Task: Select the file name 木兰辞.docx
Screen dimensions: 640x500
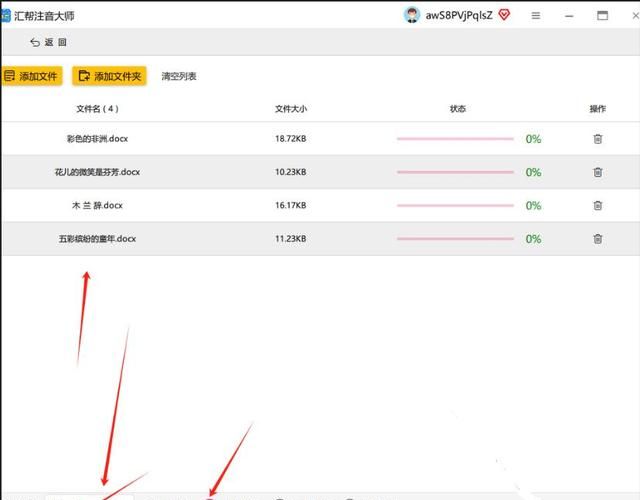Action: [x=98, y=205]
